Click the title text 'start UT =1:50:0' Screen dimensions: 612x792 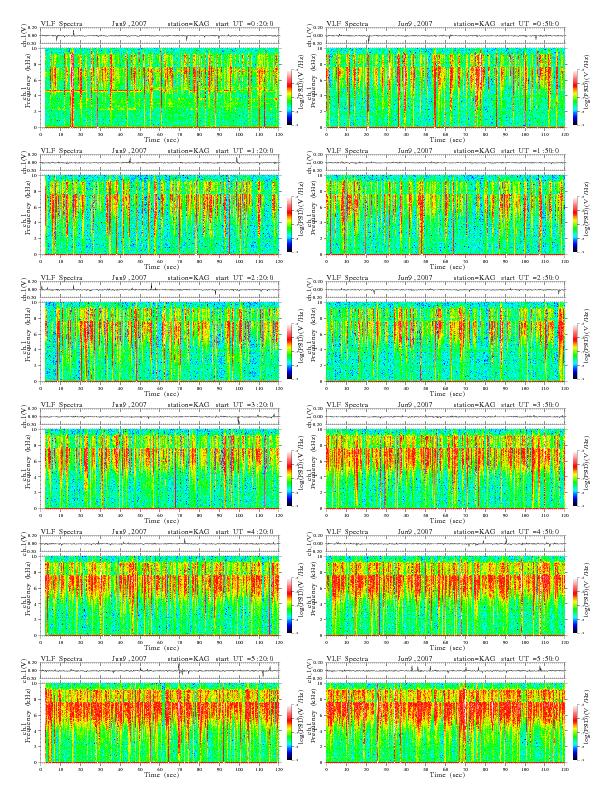[530, 151]
